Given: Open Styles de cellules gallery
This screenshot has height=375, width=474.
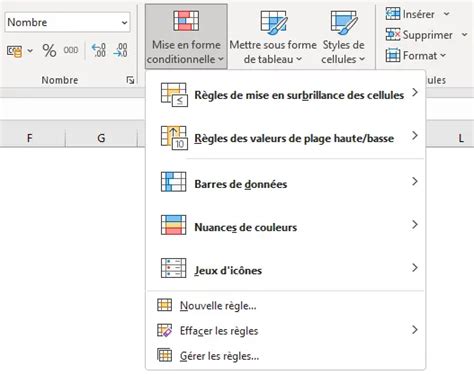Looking at the screenshot, I should 343,37.
